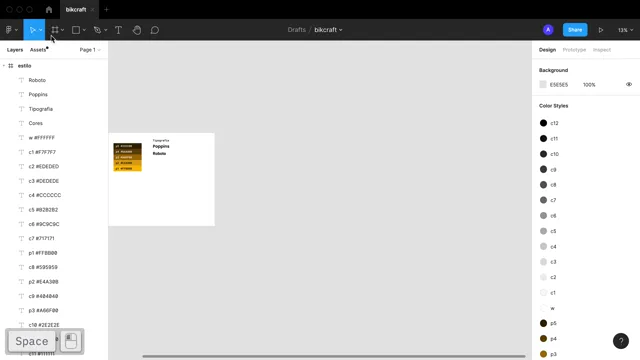Open the bikcraft file name dropdown
This screenshot has height=360, width=640.
[x=328, y=30]
